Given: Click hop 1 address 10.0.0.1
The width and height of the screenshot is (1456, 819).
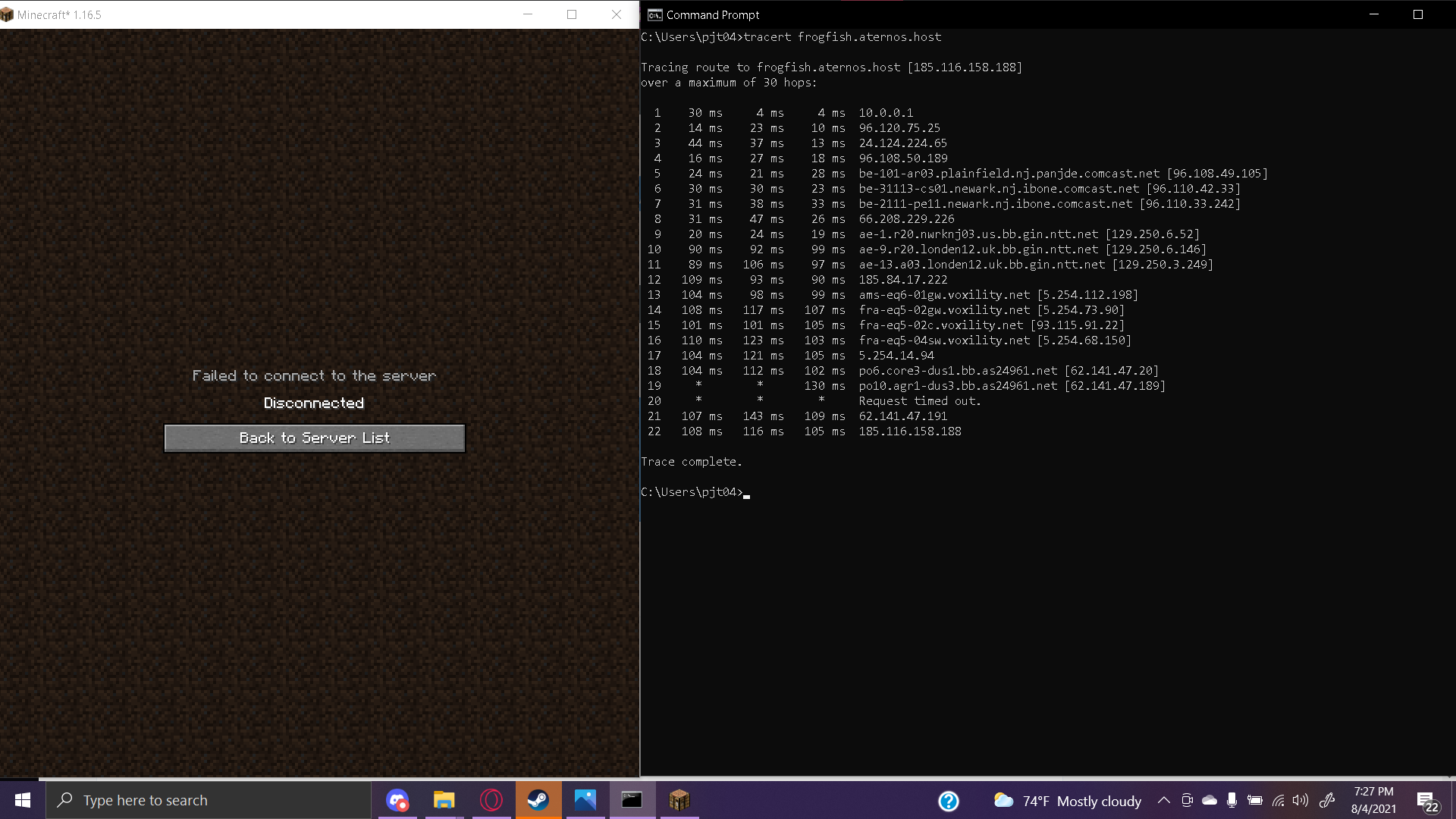Looking at the screenshot, I should point(886,112).
